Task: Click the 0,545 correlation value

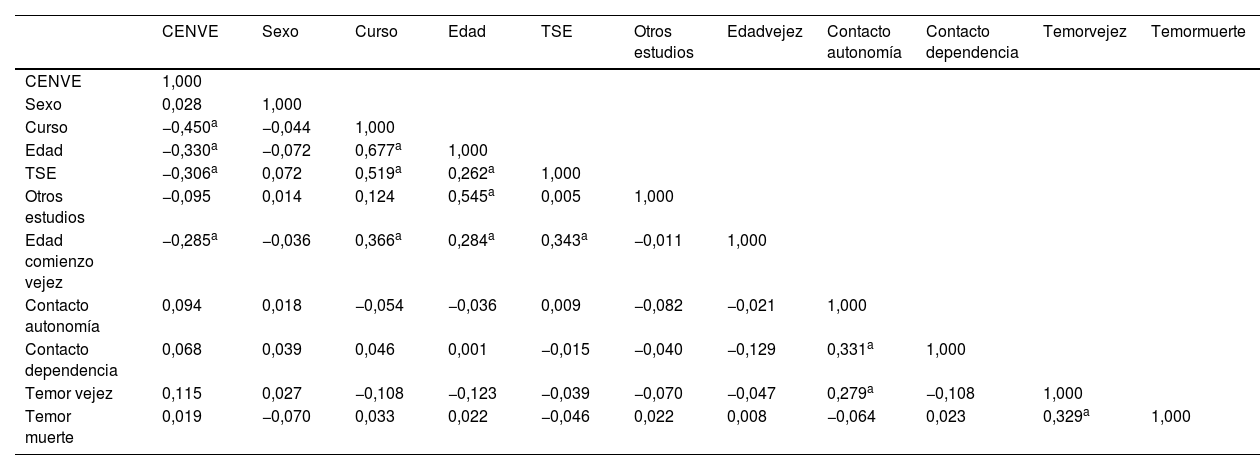Action: (x=470, y=197)
